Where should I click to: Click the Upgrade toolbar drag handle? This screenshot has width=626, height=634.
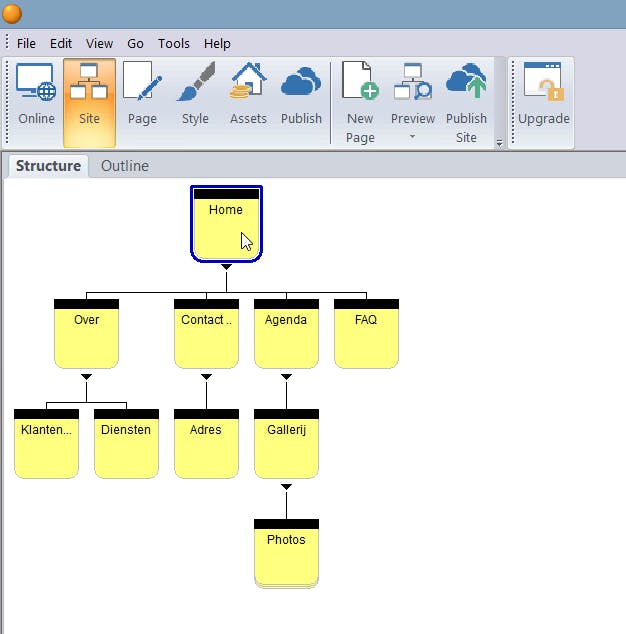513,103
